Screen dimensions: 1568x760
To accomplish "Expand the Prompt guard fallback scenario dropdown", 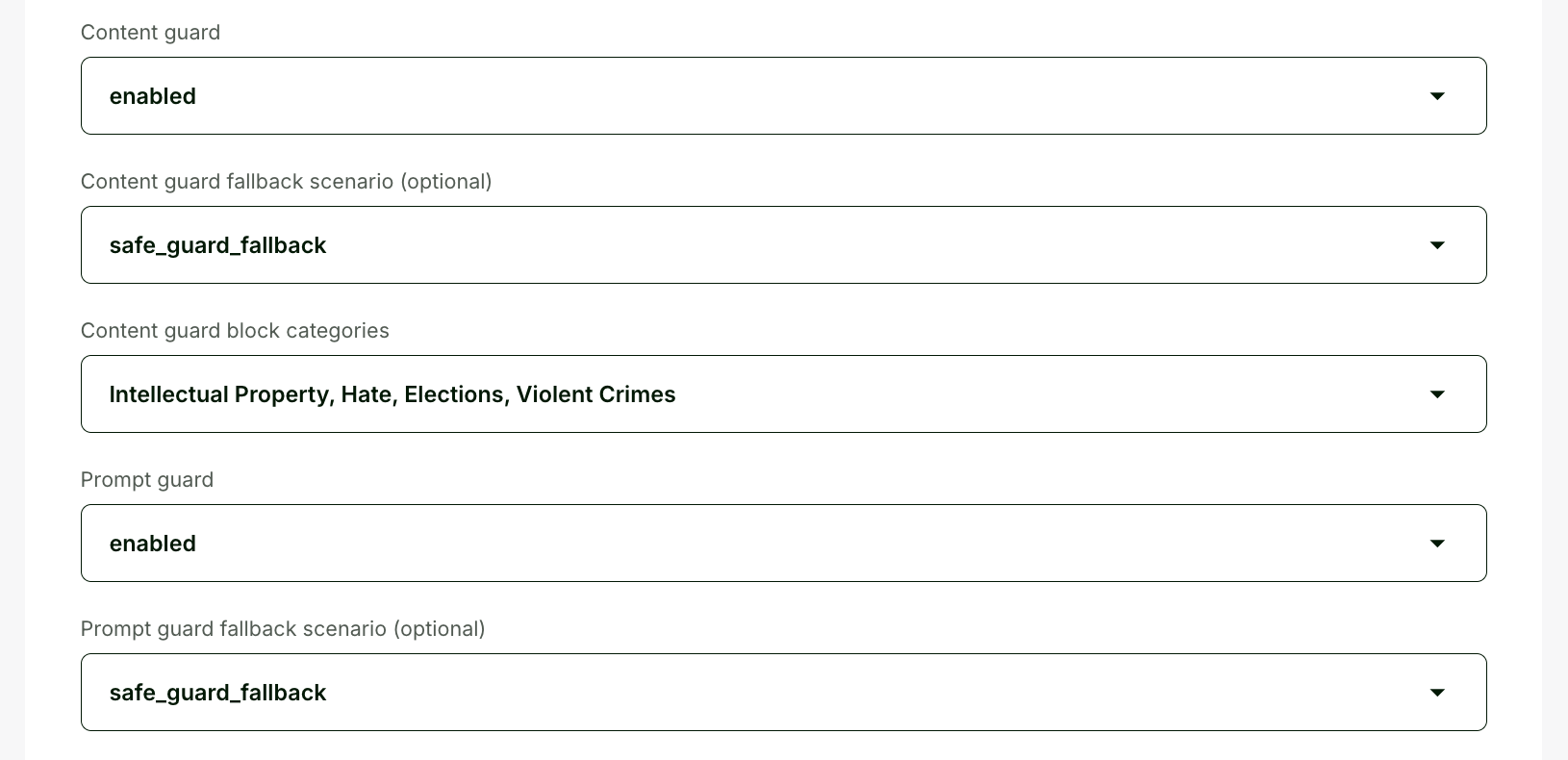I will [770, 693].
